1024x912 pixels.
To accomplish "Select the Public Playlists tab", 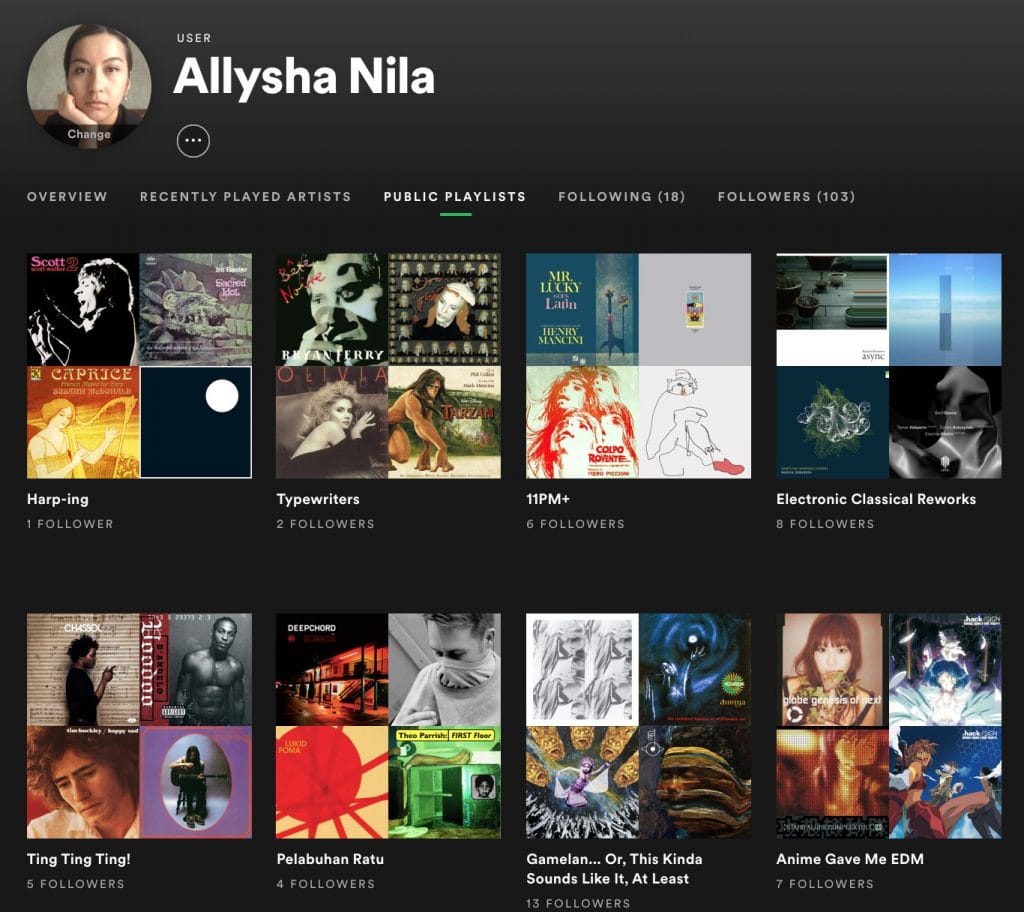I will (x=455, y=197).
